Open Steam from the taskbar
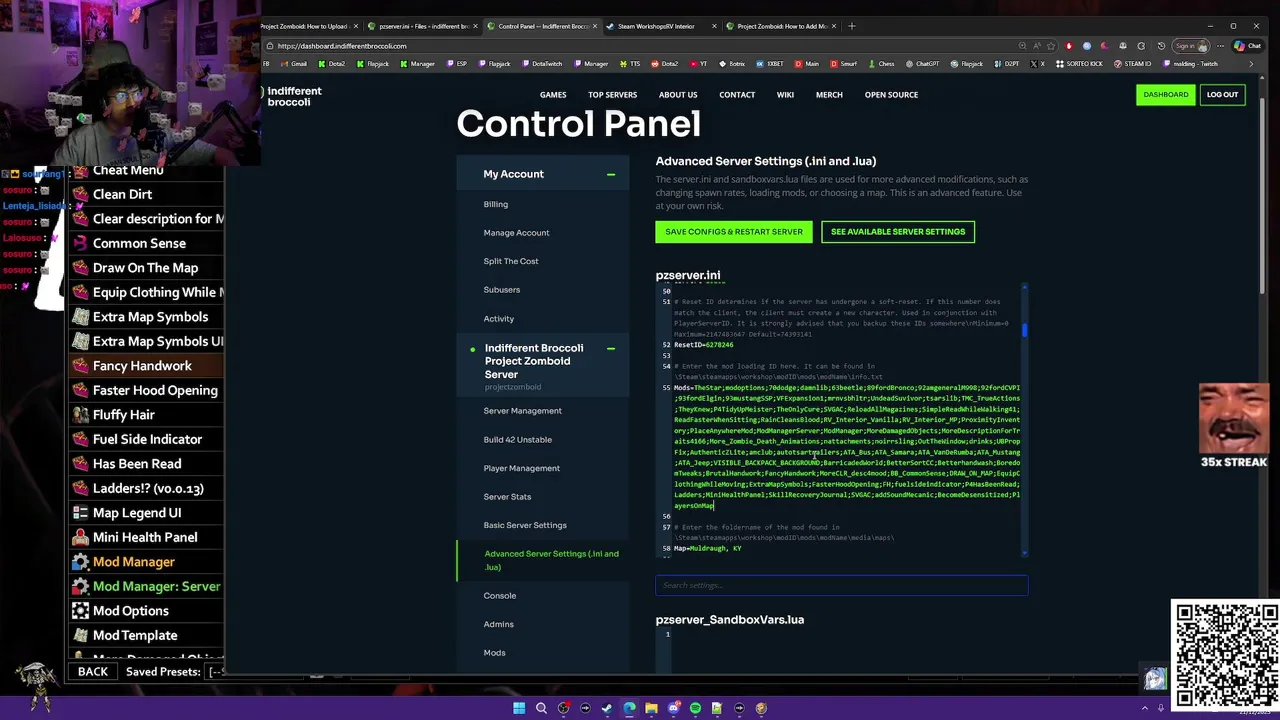This screenshot has height=720, width=1280. click(x=607, y=708)
